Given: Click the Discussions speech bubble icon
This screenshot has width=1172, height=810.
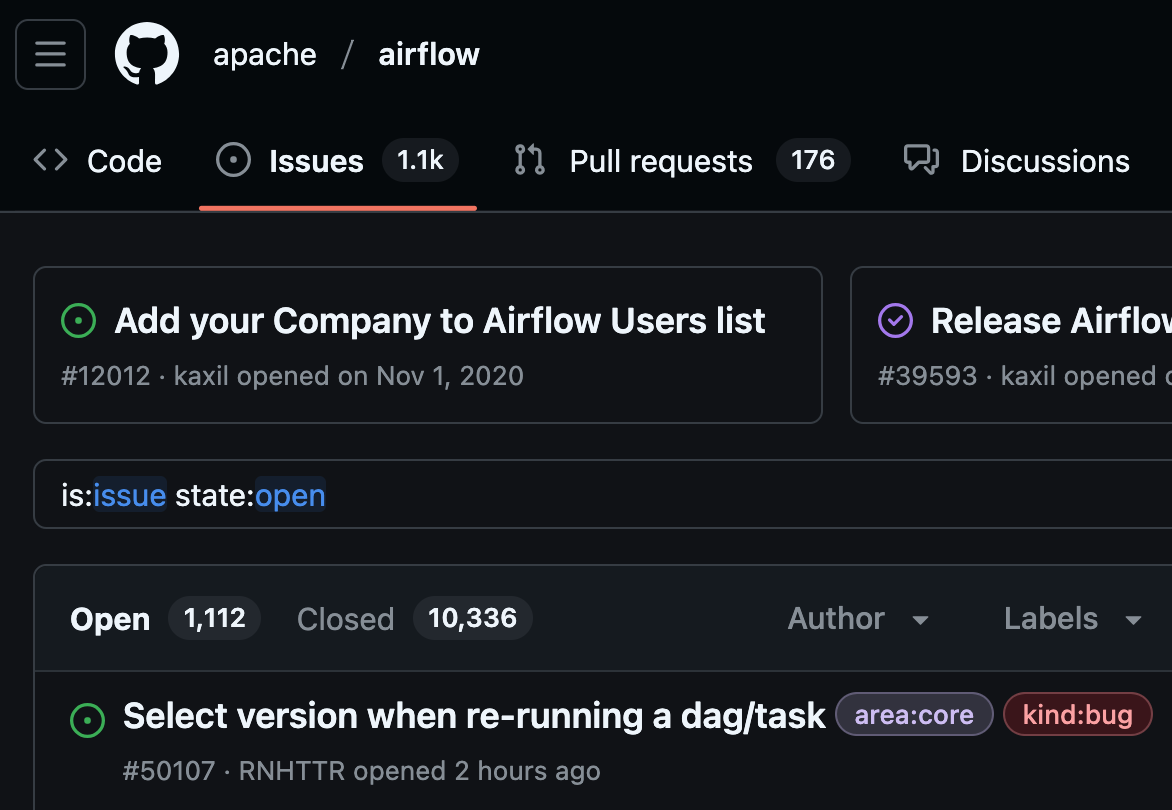Looking at the screenshot, I should (921, 160).
